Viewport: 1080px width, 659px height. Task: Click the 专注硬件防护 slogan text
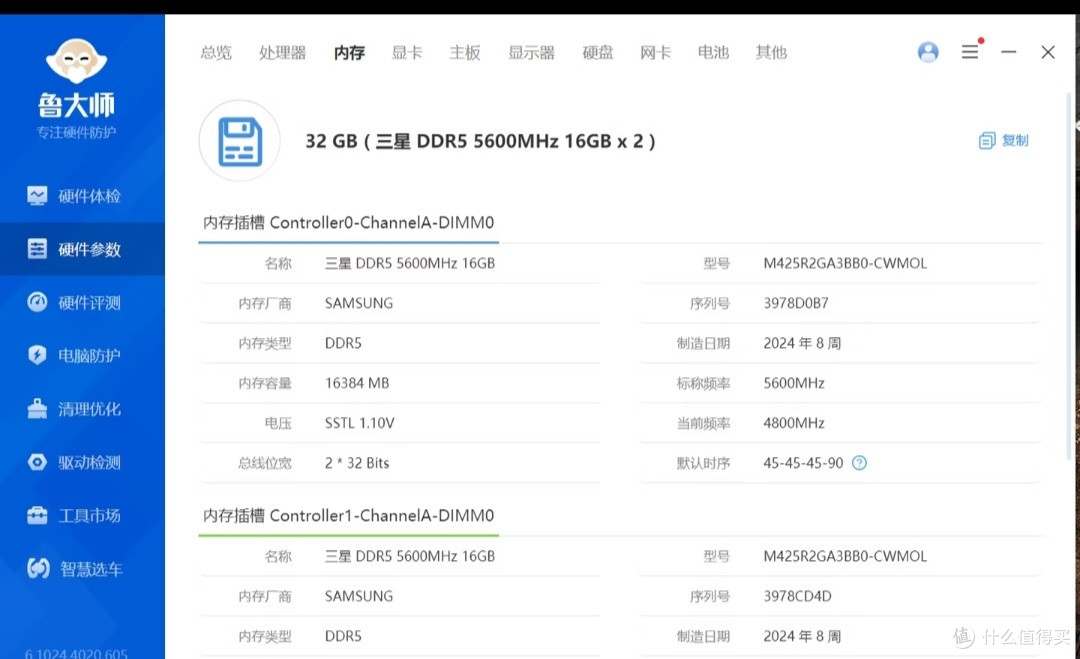pos(76,132)
